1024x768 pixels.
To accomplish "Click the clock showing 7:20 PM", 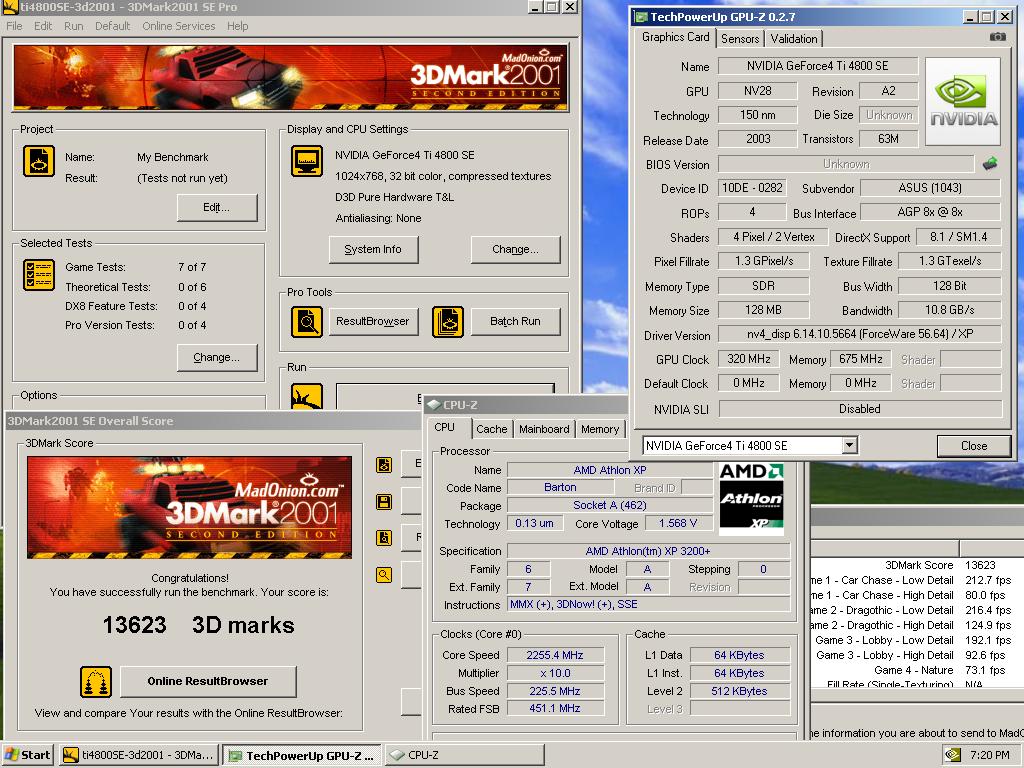I will pos(989,755).
